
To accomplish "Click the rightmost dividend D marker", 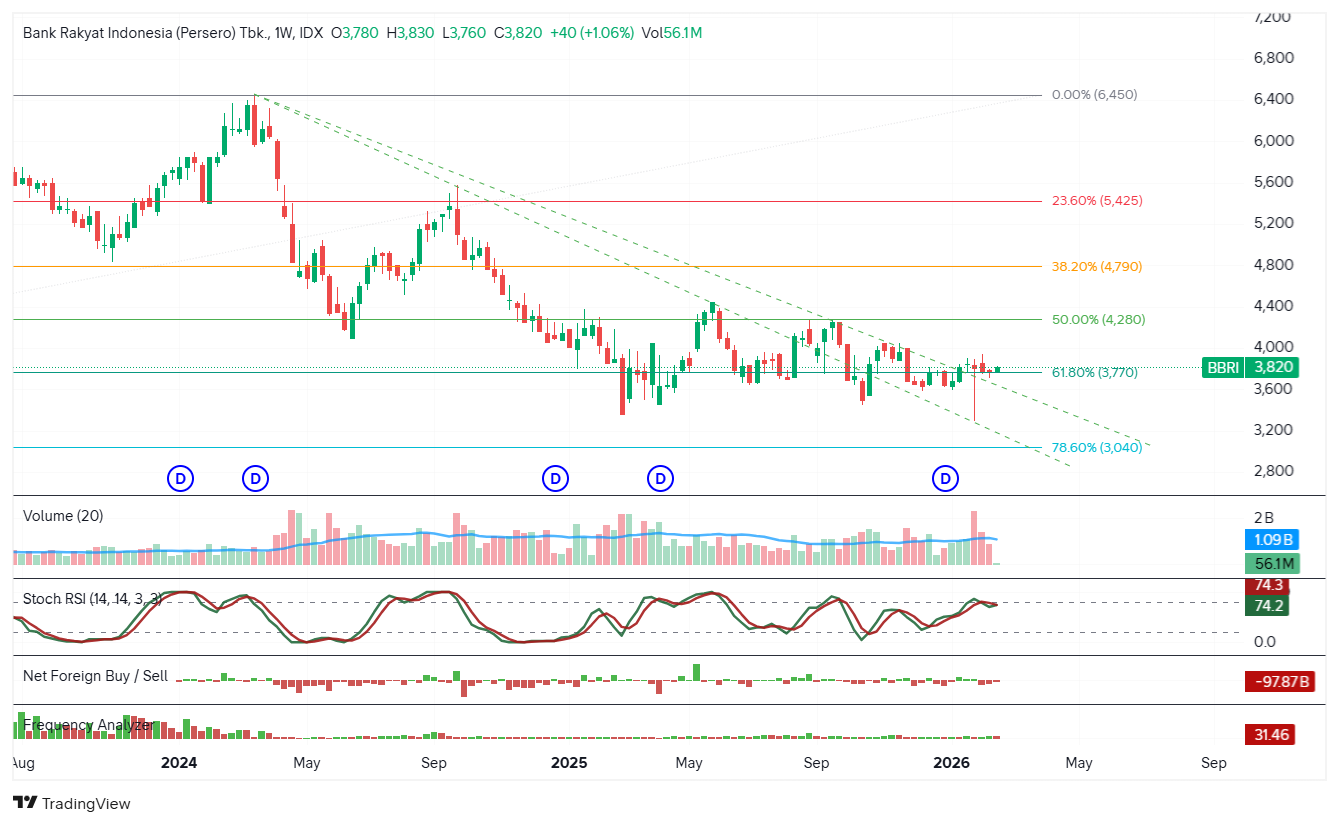I will pyautogui.click(x=946, y=479).
